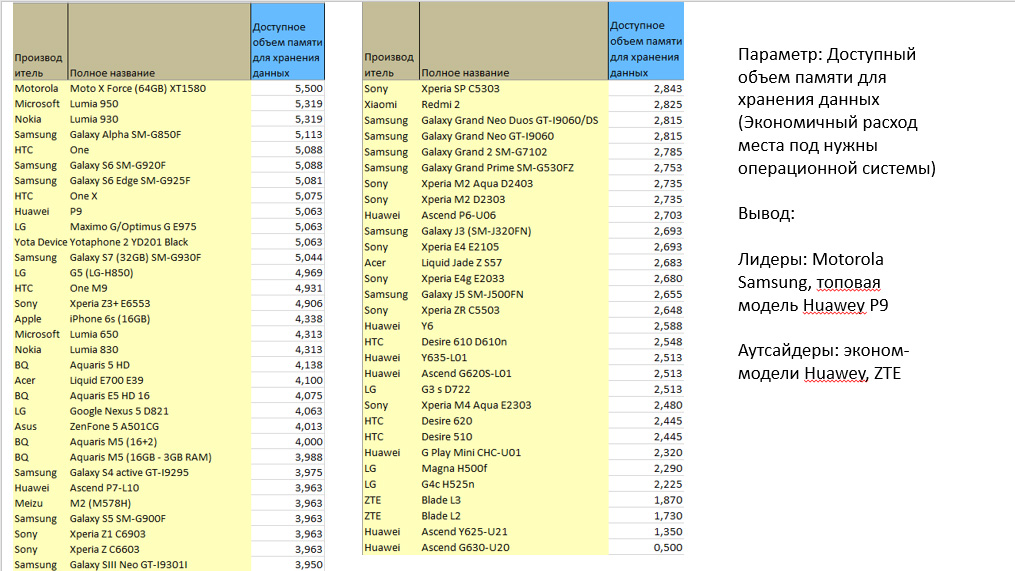1015x571 pixels.
Task: Select 'Galaxy J5 SM-J500FN' cell
Action: 514,295
